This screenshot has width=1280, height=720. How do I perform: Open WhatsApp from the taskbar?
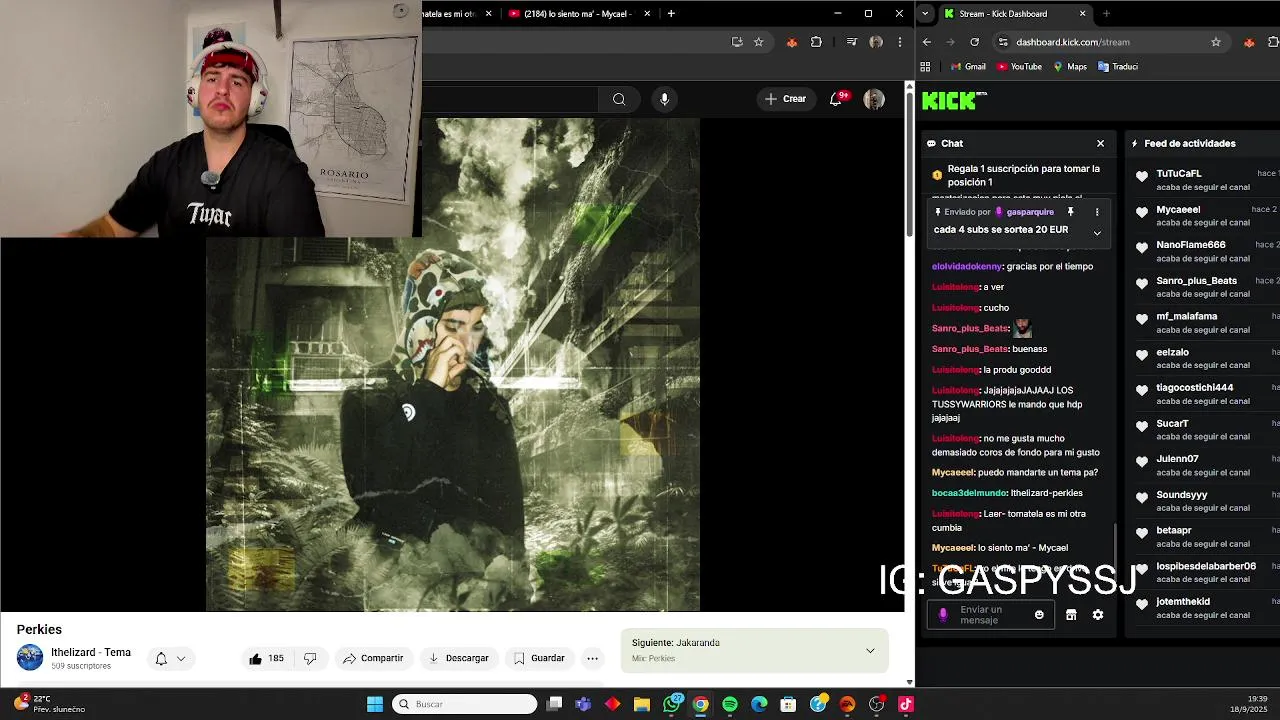click(x=672, y=704)
